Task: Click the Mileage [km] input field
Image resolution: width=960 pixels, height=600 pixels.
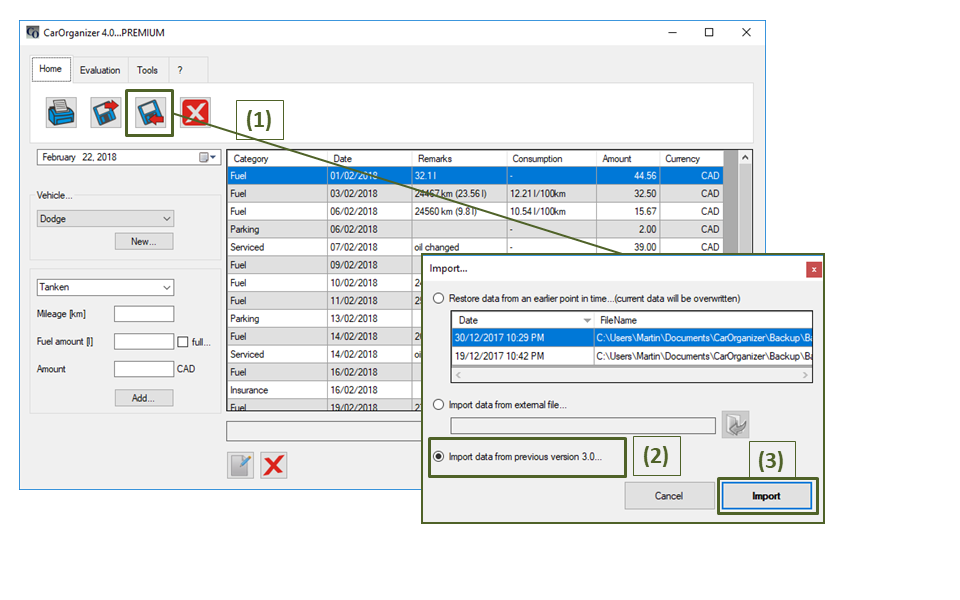Action: click(143, 314)
